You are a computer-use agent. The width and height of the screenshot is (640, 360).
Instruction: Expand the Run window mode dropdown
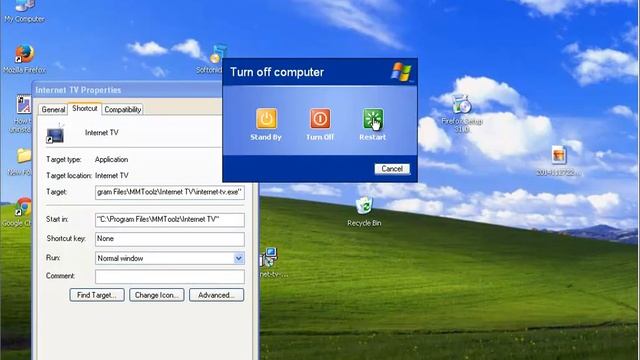[238, 258]
